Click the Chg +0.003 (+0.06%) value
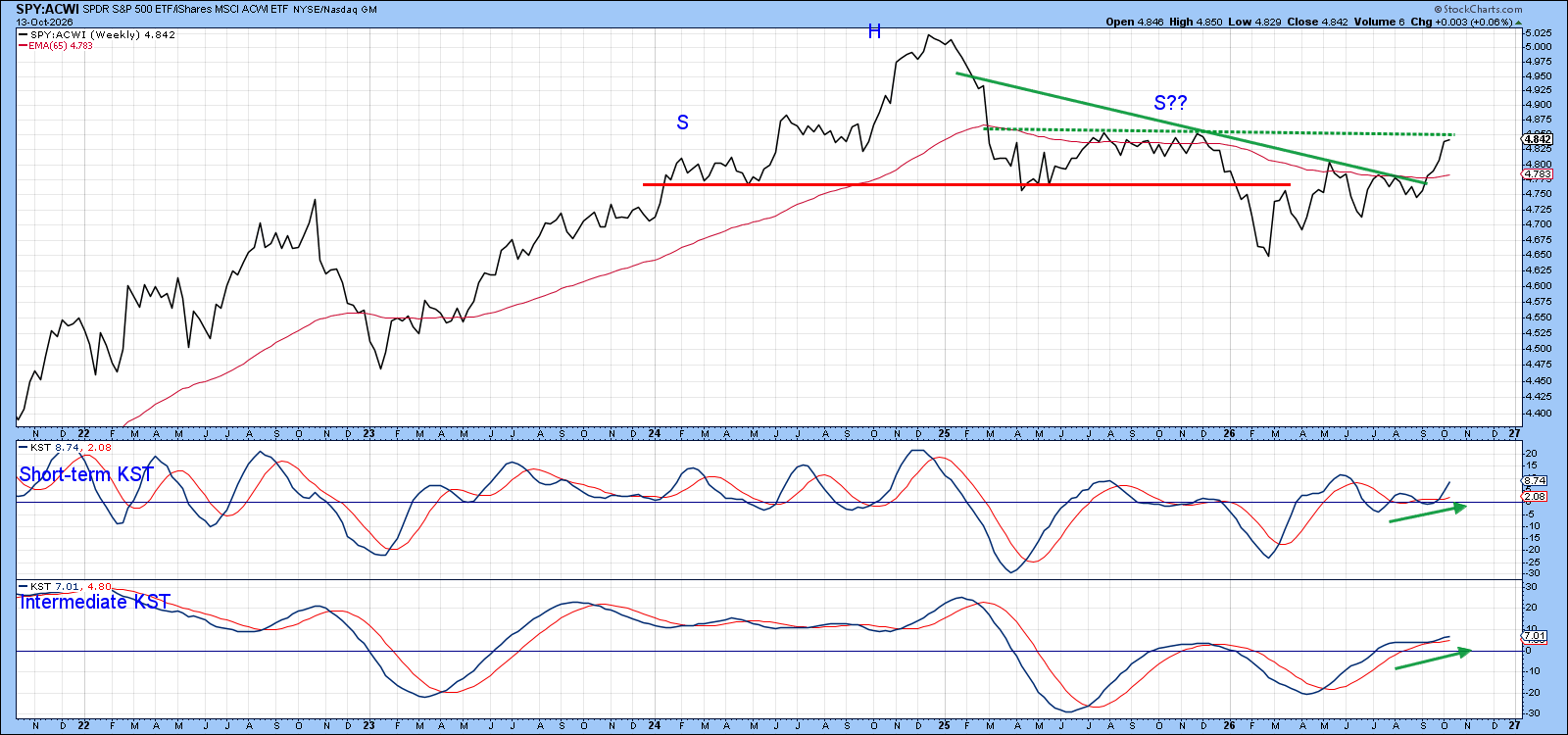 tap(1461, 22)
